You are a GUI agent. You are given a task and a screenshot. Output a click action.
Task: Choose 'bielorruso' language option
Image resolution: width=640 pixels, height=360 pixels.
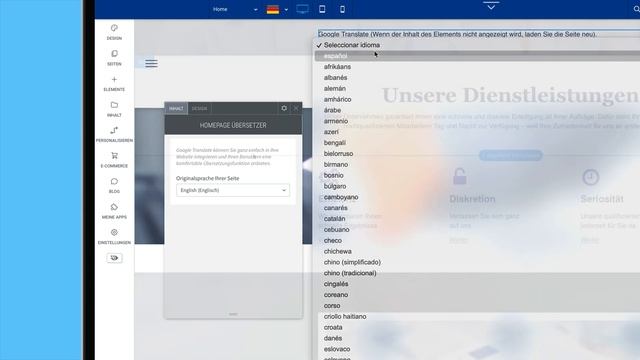[x=338, y=154]
